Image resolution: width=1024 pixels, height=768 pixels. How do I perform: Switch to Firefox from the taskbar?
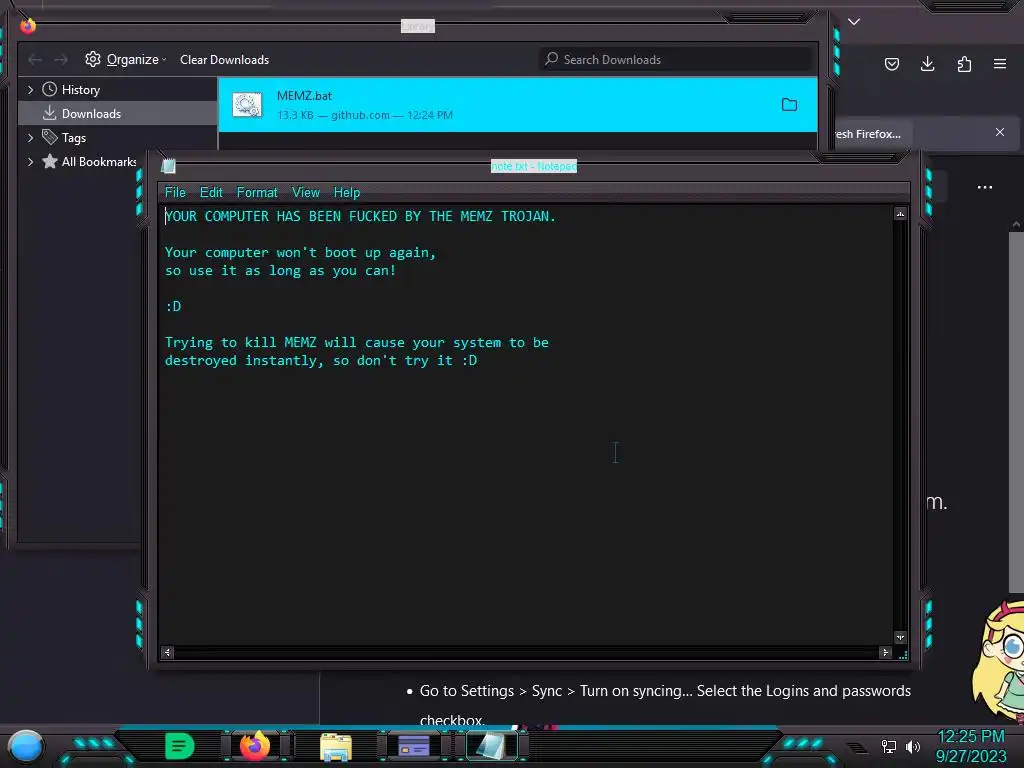[x=255, y=746]
